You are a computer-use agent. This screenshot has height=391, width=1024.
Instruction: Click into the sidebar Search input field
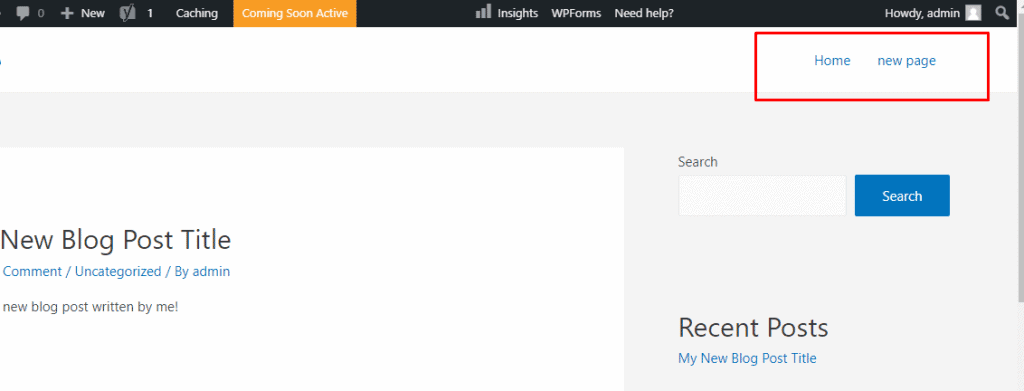pyautogui.click(x=762, y=195)
